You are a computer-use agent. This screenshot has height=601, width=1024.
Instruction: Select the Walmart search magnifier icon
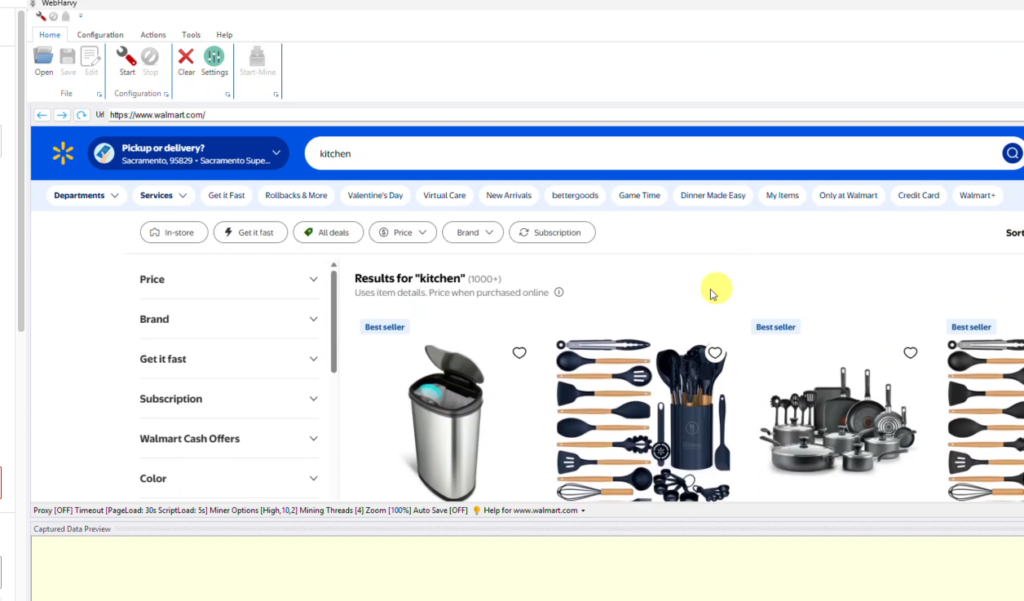pyautogui.click(x=1011, y=153)
